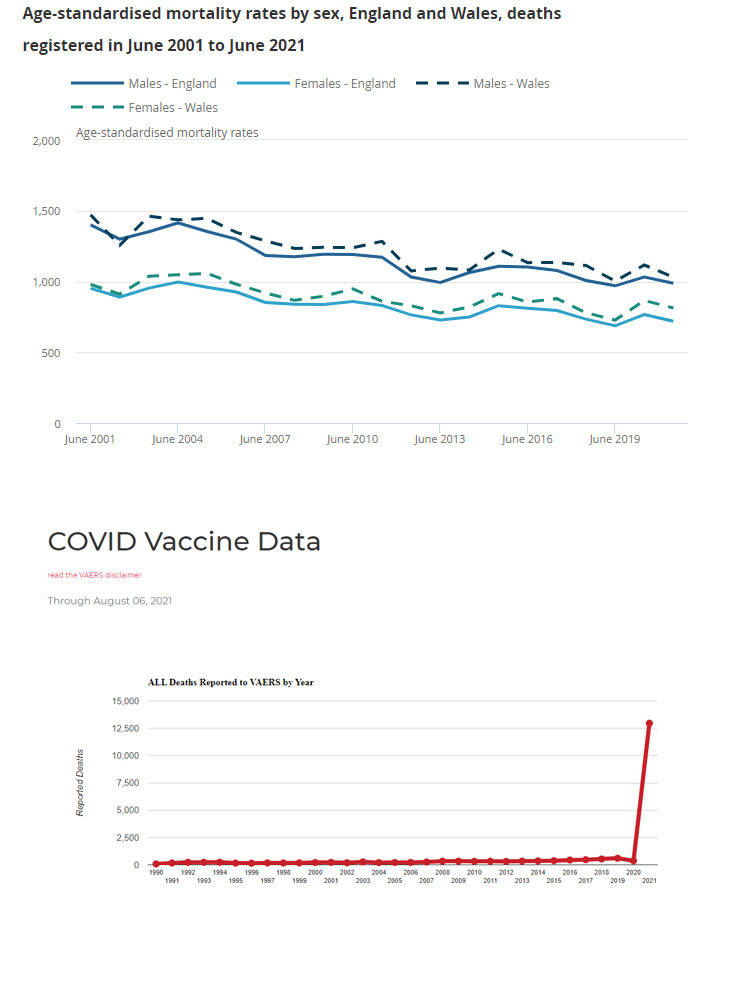Viewport: 740px width, 1000px height.
Task: Click the 2021 data point on VAERS chart
Action: pos(649,723)
